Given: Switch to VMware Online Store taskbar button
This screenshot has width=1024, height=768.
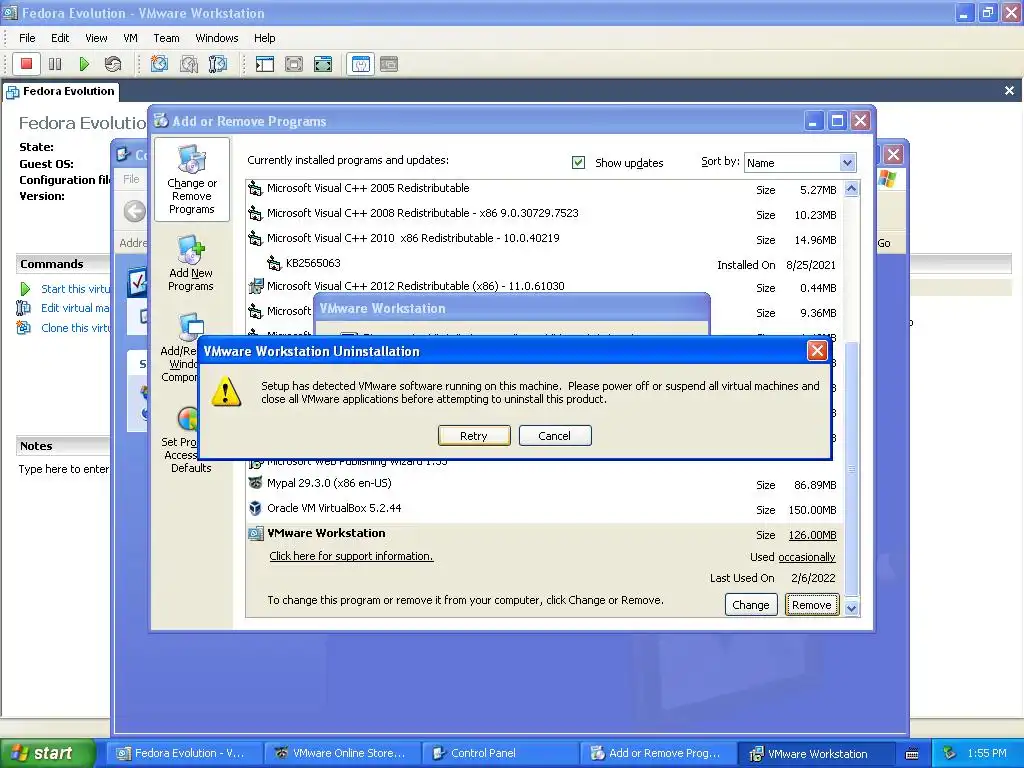Looking at the screenshot, I should pyautogui.click(x=342, y=753).
